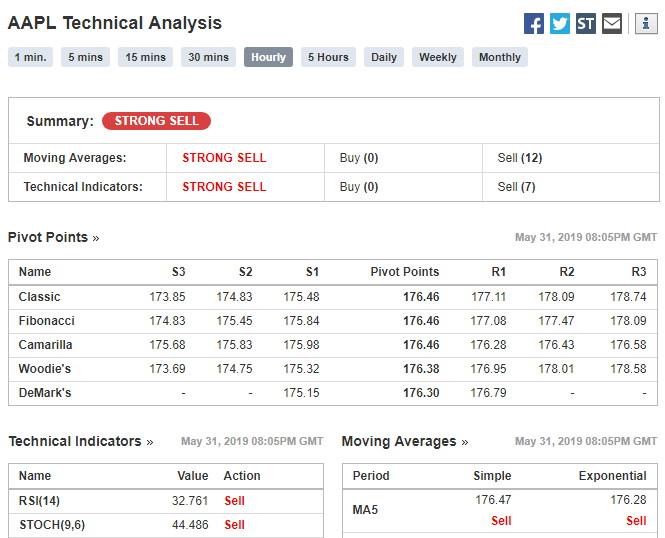Screen dimensions: 665x538
Task: Click Buy (0) in Moving Averages row
Action: coord(359,158)
